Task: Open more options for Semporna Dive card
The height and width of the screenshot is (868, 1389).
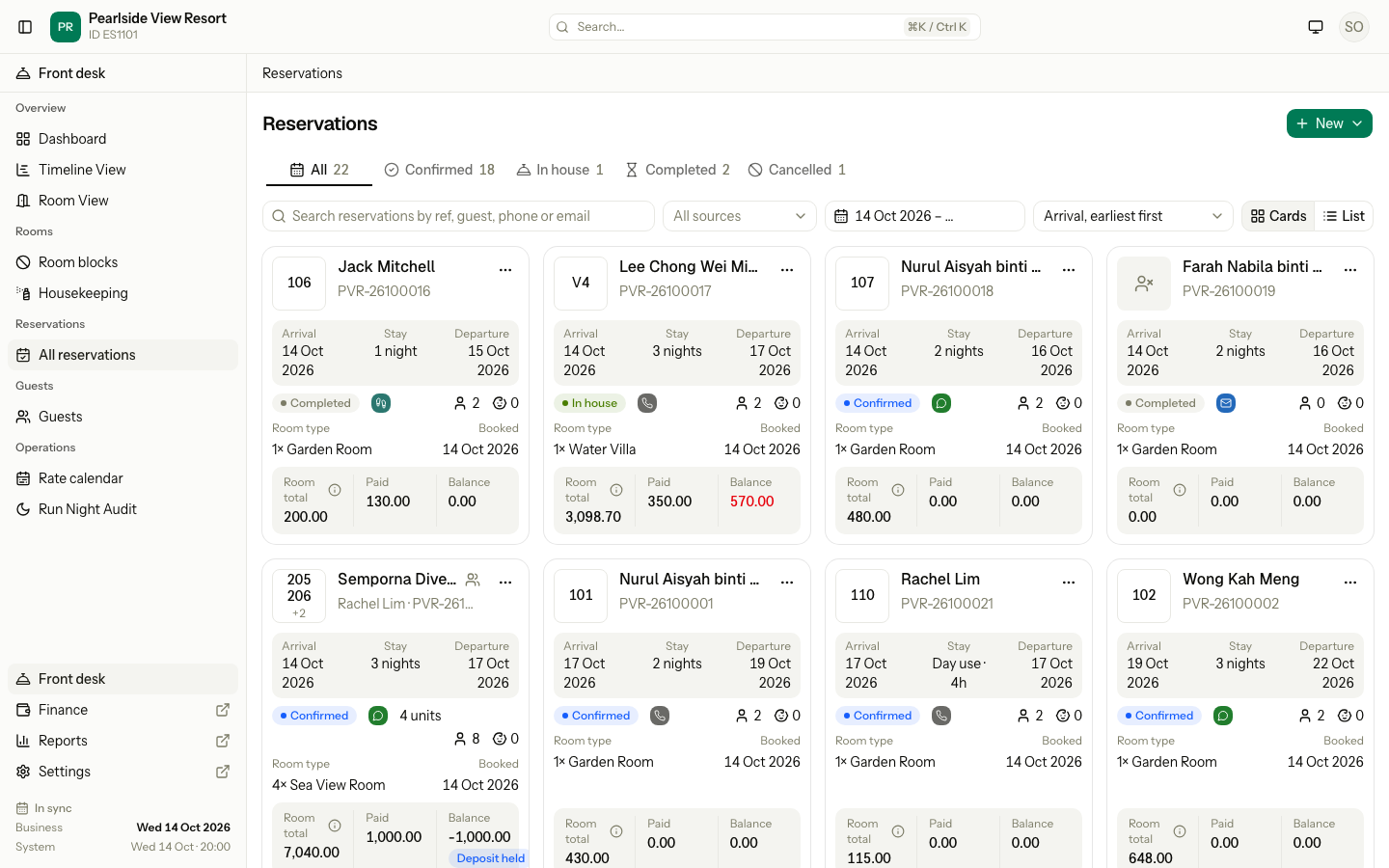Action: tap(505, 583)
